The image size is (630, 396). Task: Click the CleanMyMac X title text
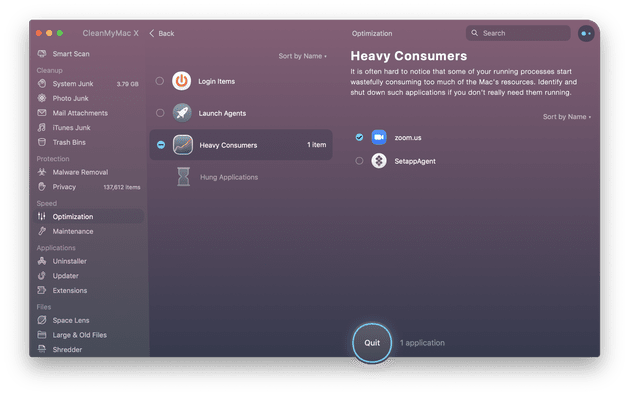(x=110, y=33)
